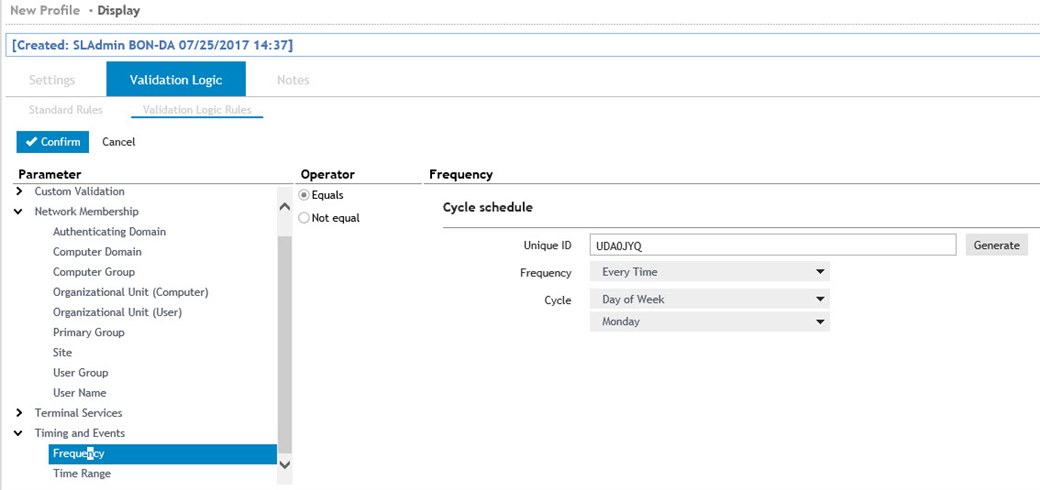Collapse the Network Membership node arrow
The width and height of the screenshot is (1040, 490).
tap(19, 212)
